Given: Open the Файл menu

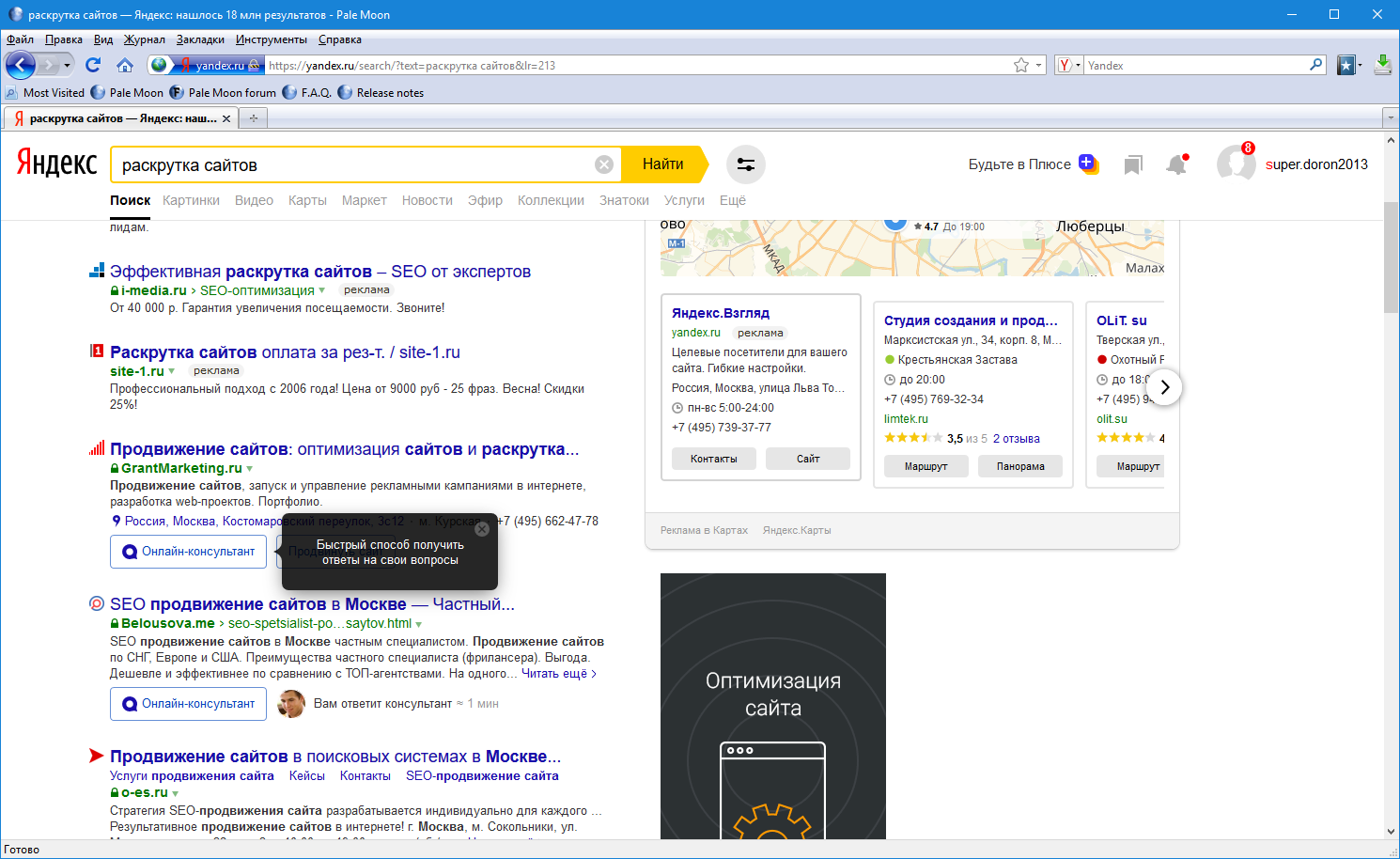Looking at the screenshot, I should [x=20, y=39].
